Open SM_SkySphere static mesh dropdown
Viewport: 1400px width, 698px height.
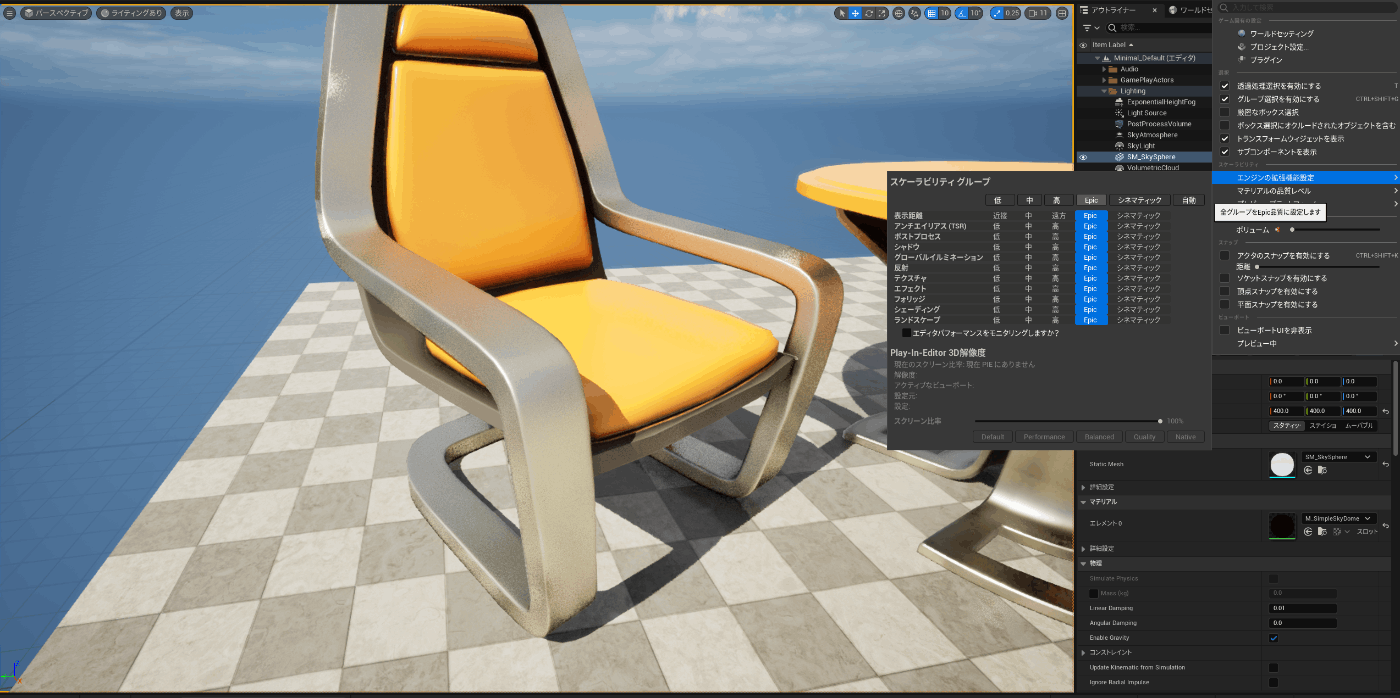tap(1340, 457)
